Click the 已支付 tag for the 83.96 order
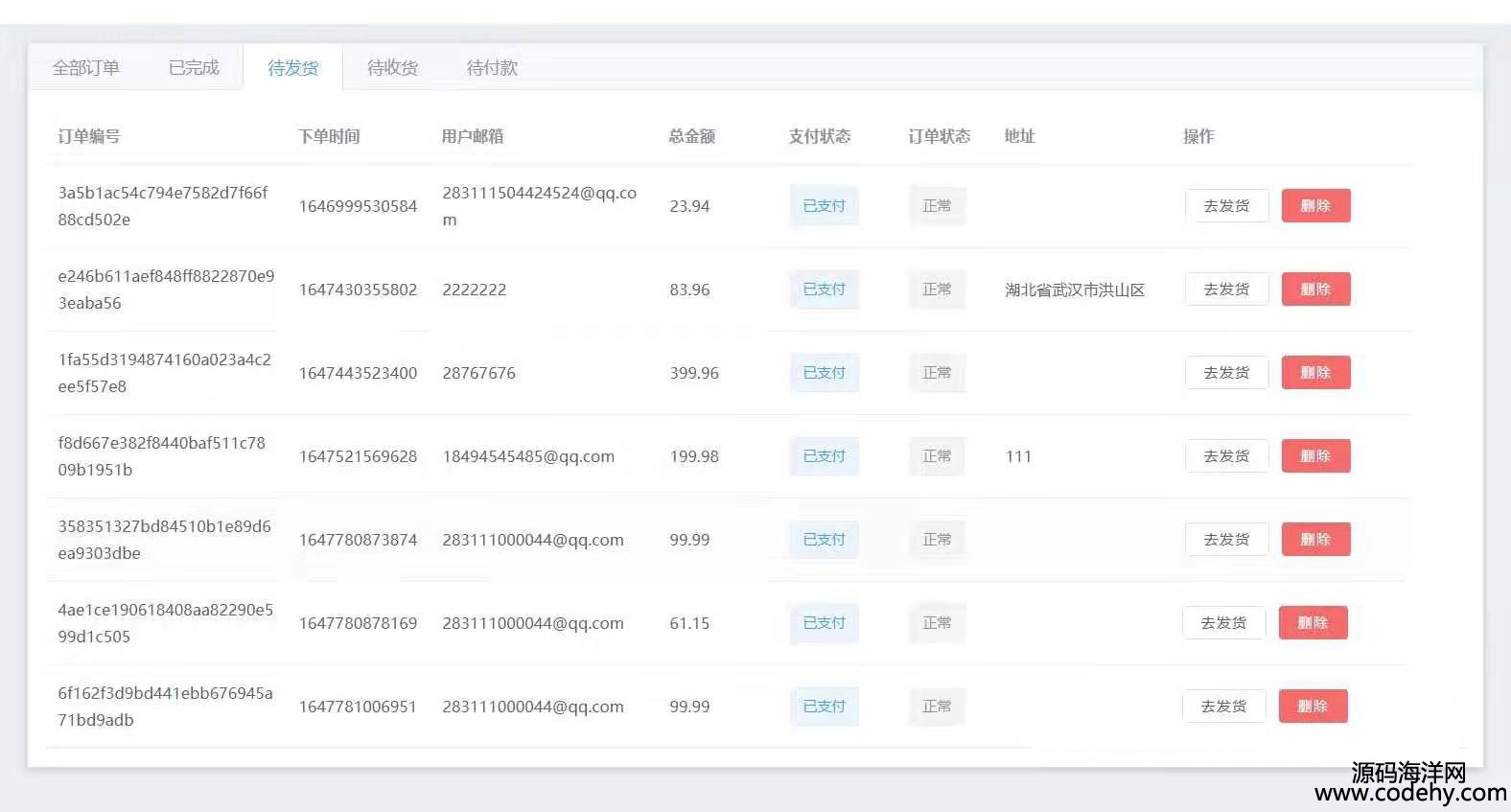The height and width of the screenshot is (812, 1511). [825, 290]
